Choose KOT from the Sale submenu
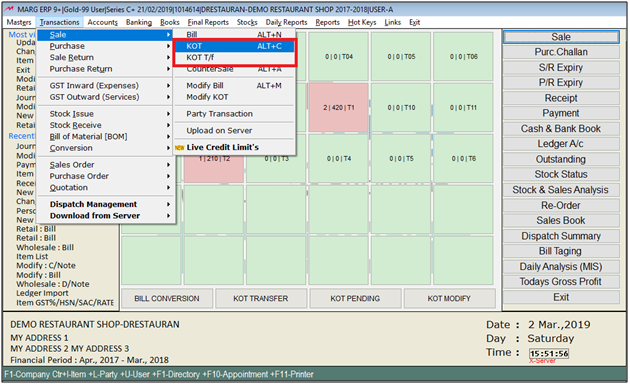The image size is (630, 384). 235,46
